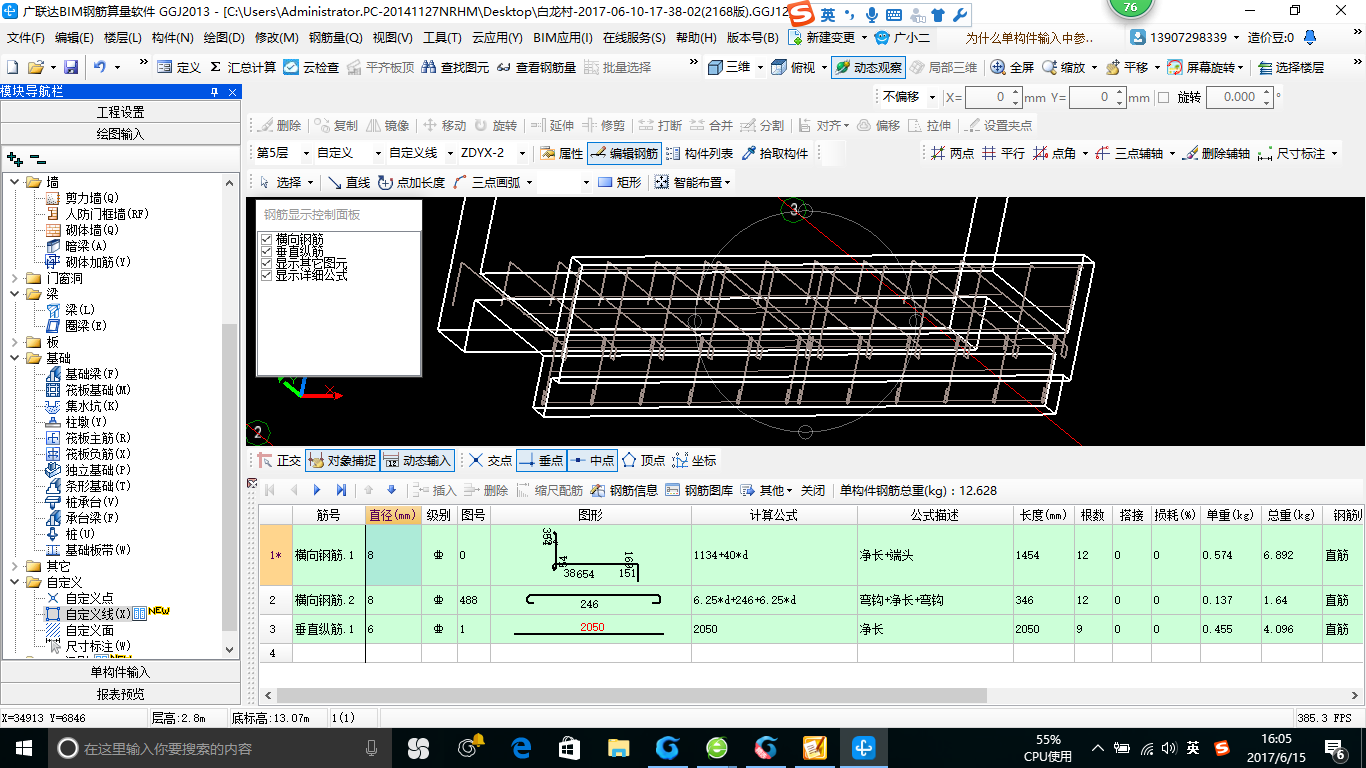Toggle 中点 midpoint snap
This screenshot has width=1366, height=768.
coord(591,460)
